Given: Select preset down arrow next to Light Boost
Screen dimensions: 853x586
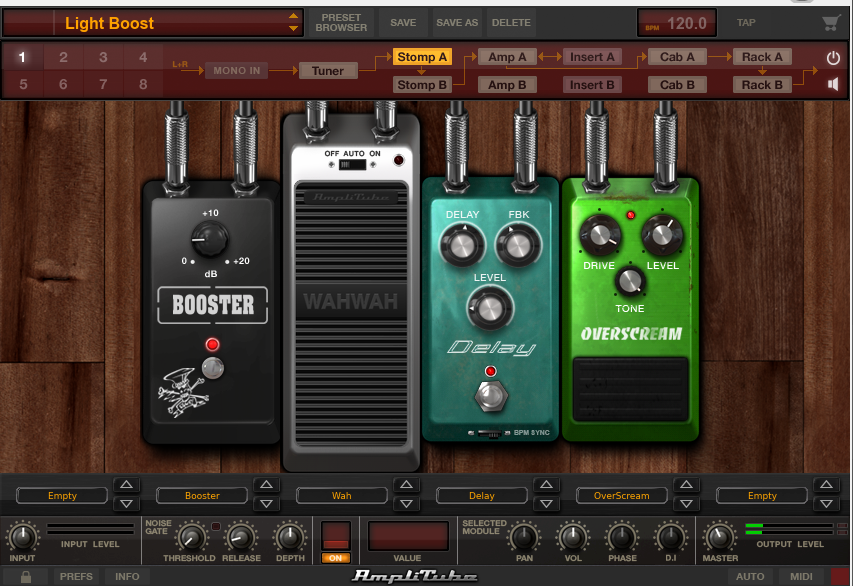Looking at the screenshot, I should pos(293,28).
